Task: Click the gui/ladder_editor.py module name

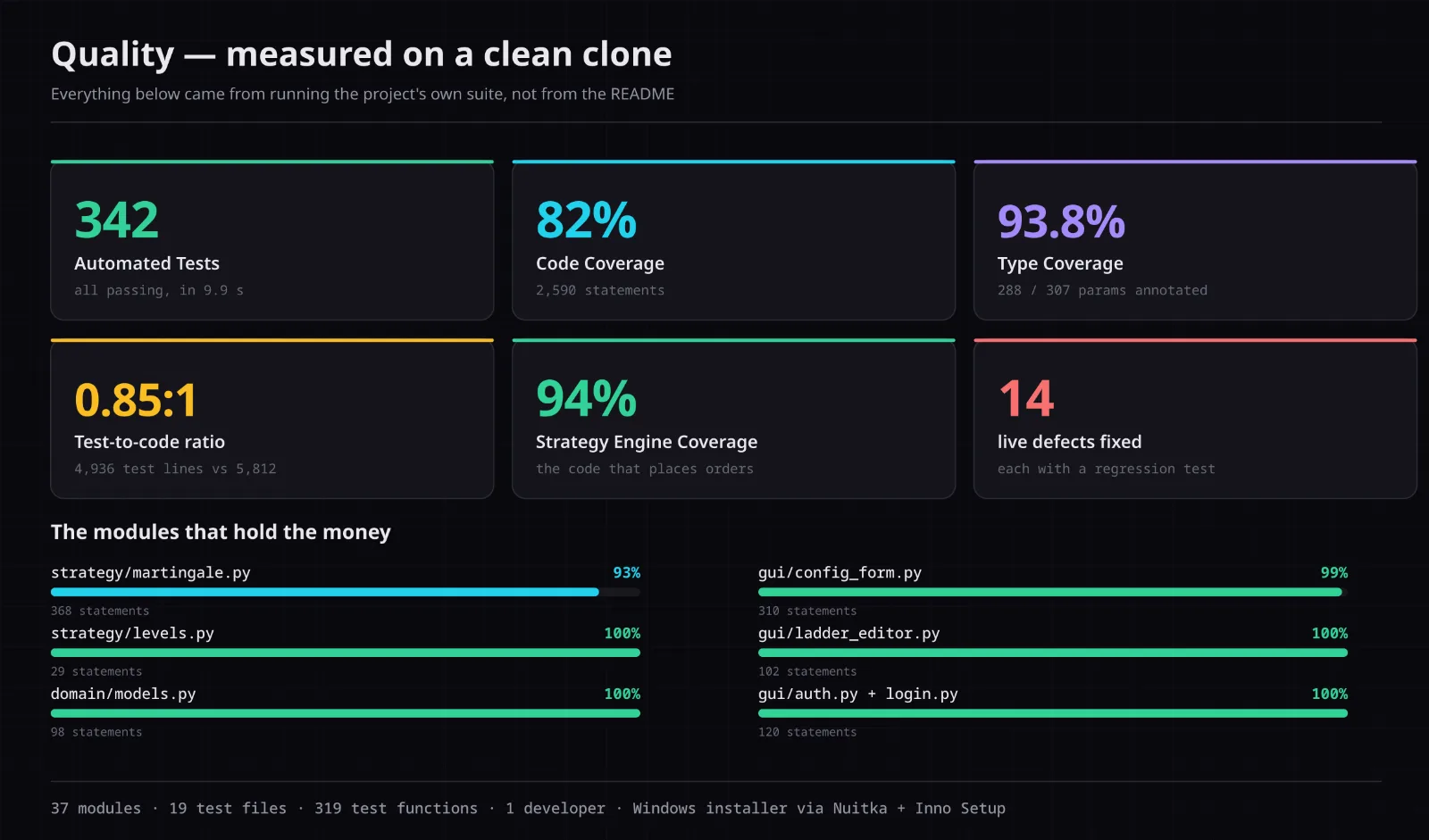Action: coord(849,634)
